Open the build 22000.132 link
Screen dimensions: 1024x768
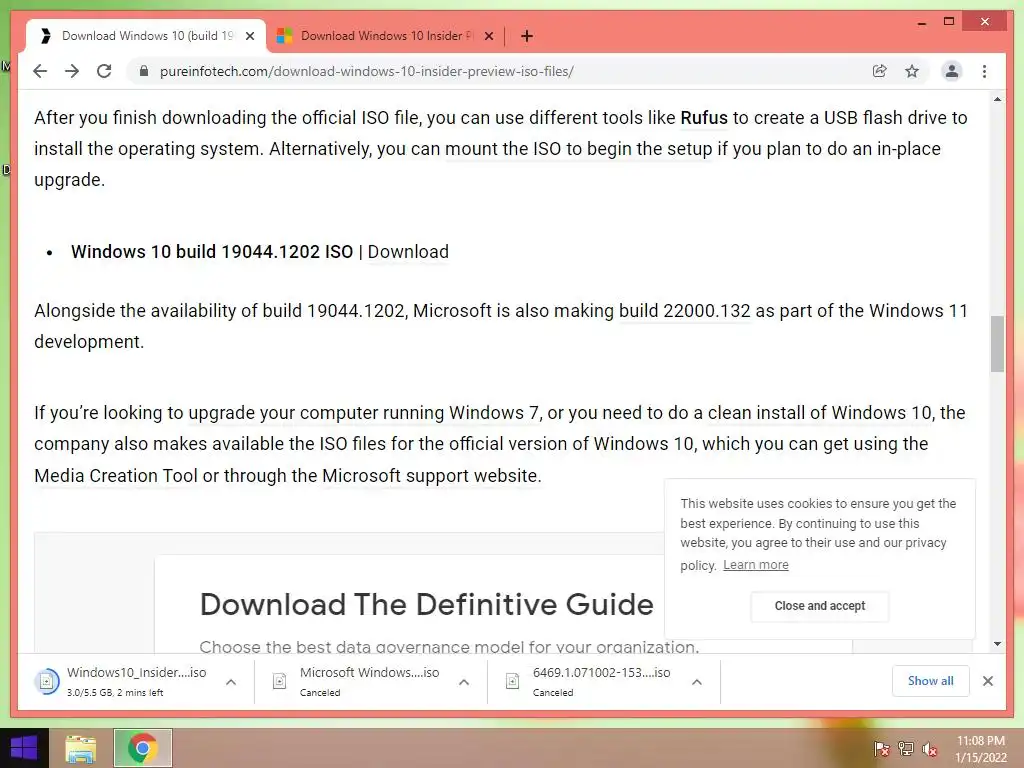point(684,311)
